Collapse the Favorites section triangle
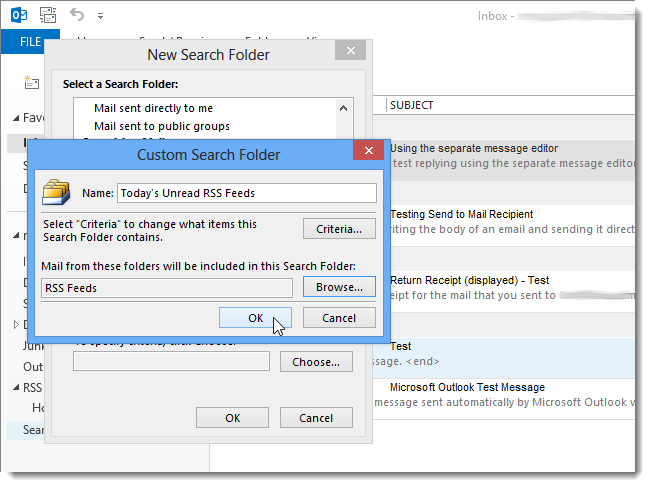The image size is (650, 487). click(16, 118)
